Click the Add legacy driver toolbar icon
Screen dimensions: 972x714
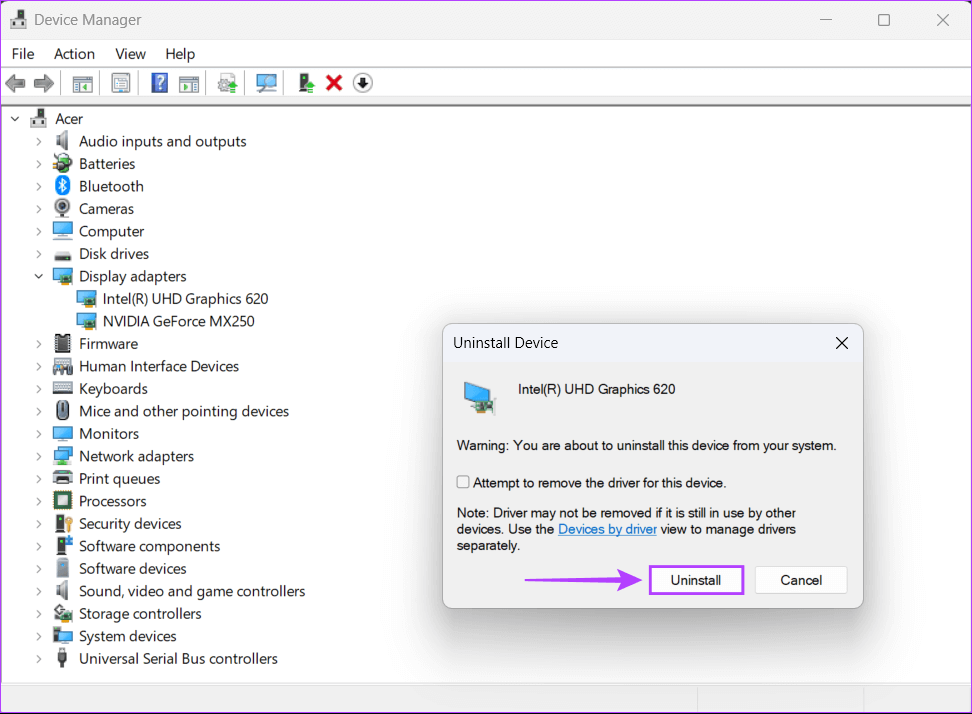(306, 83)
